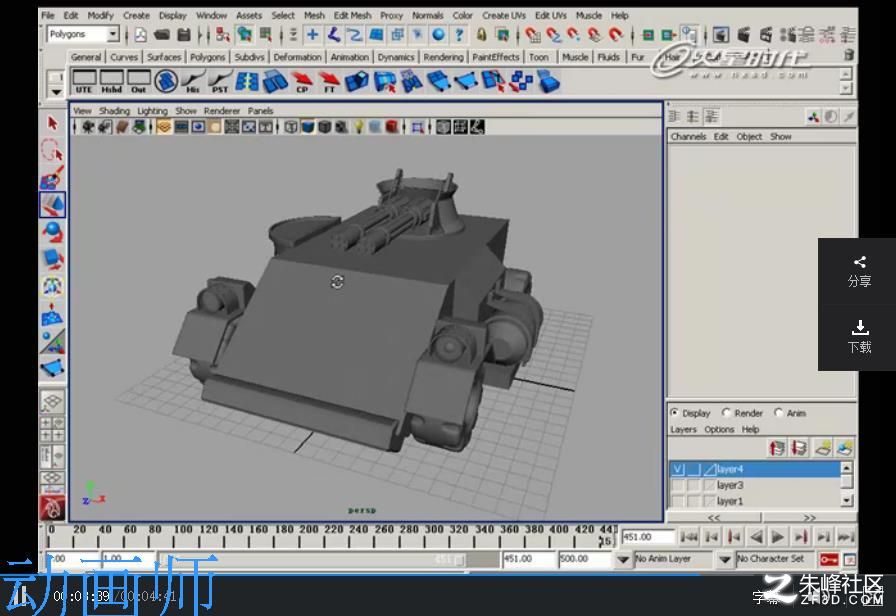Click the range slider bar

pyautogui.click(x=313, y=559)
